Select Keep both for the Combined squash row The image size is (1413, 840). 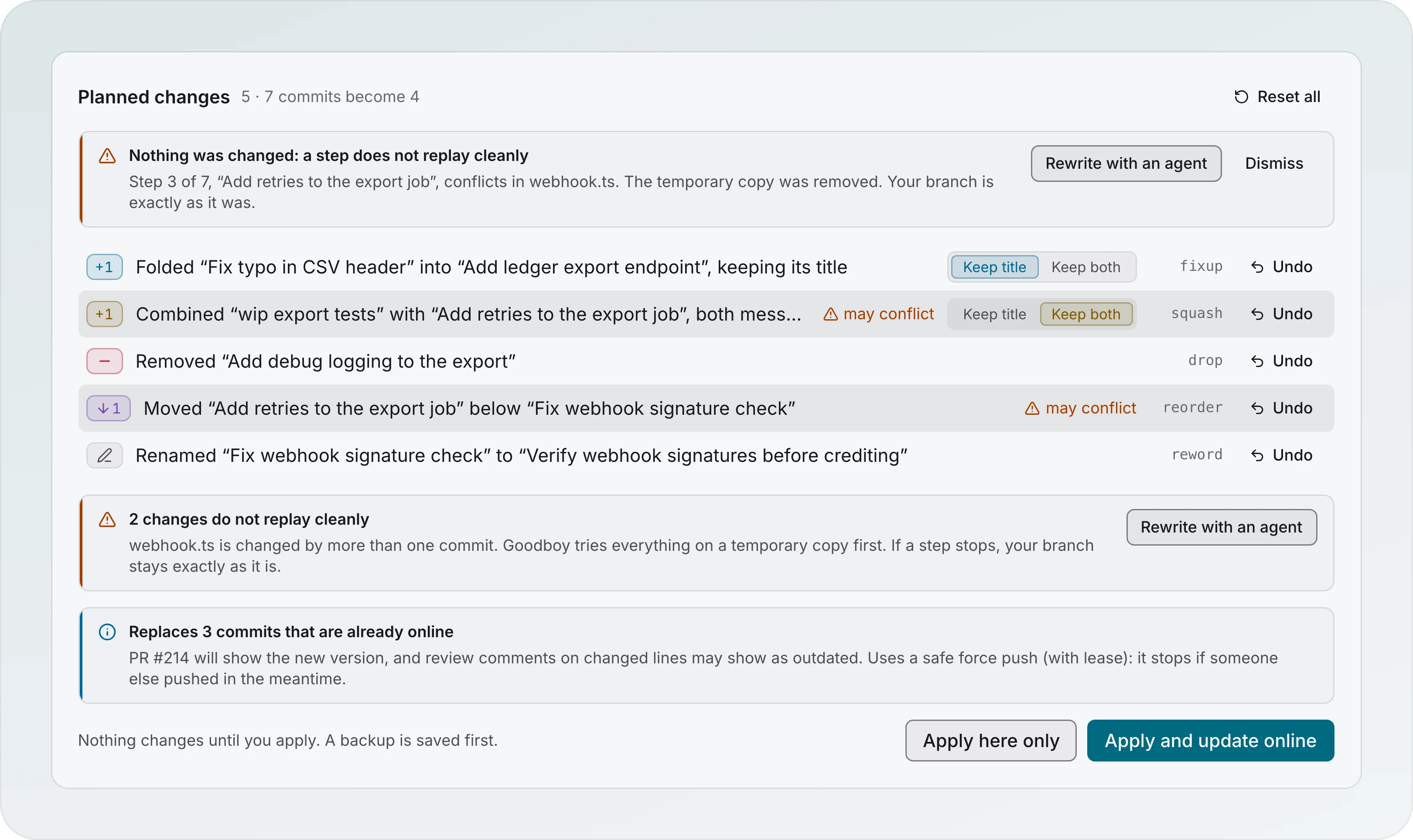point(1085,314)
